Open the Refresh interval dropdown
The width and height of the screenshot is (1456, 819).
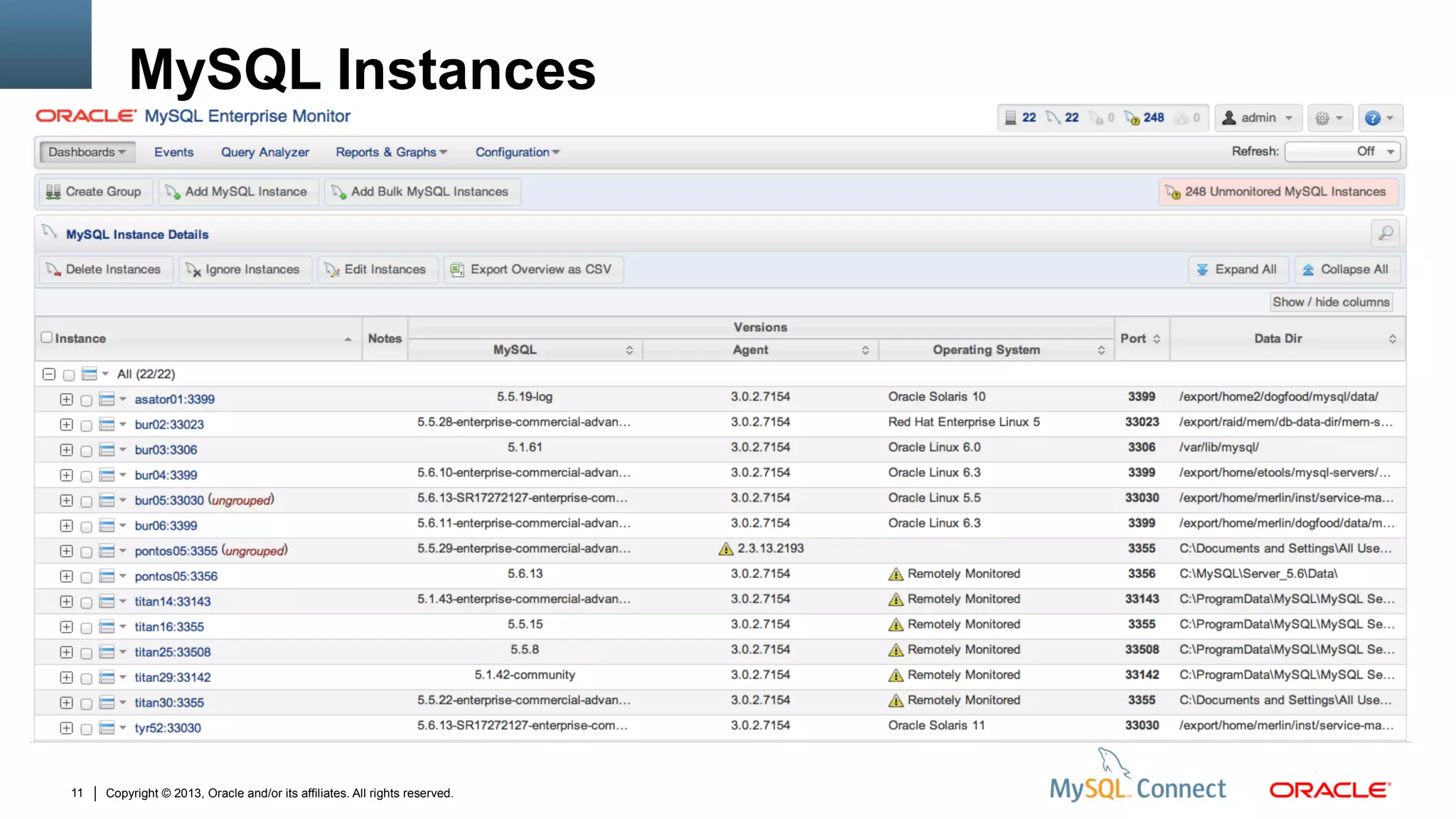click(1343, 151)
